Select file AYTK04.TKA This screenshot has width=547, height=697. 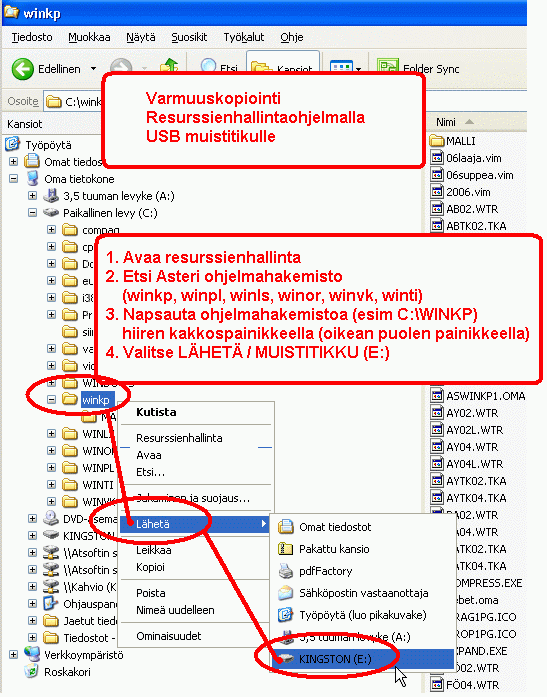pos(476,498)
